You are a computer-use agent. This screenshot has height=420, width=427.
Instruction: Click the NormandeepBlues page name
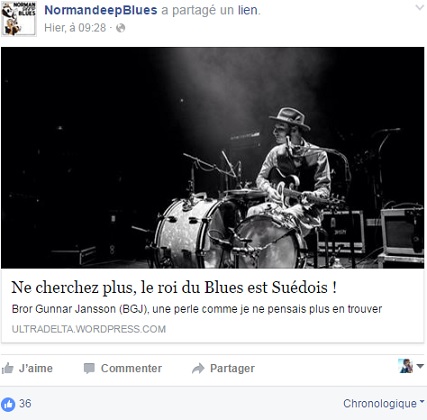coord(101,10)
